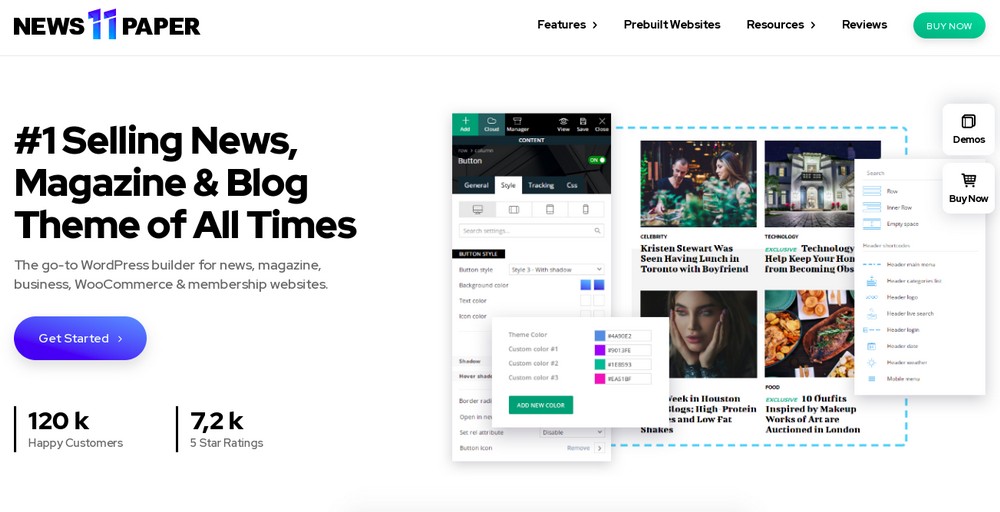
Task: Select the Mobile menu shortcode icon
Action: point(871,379)
